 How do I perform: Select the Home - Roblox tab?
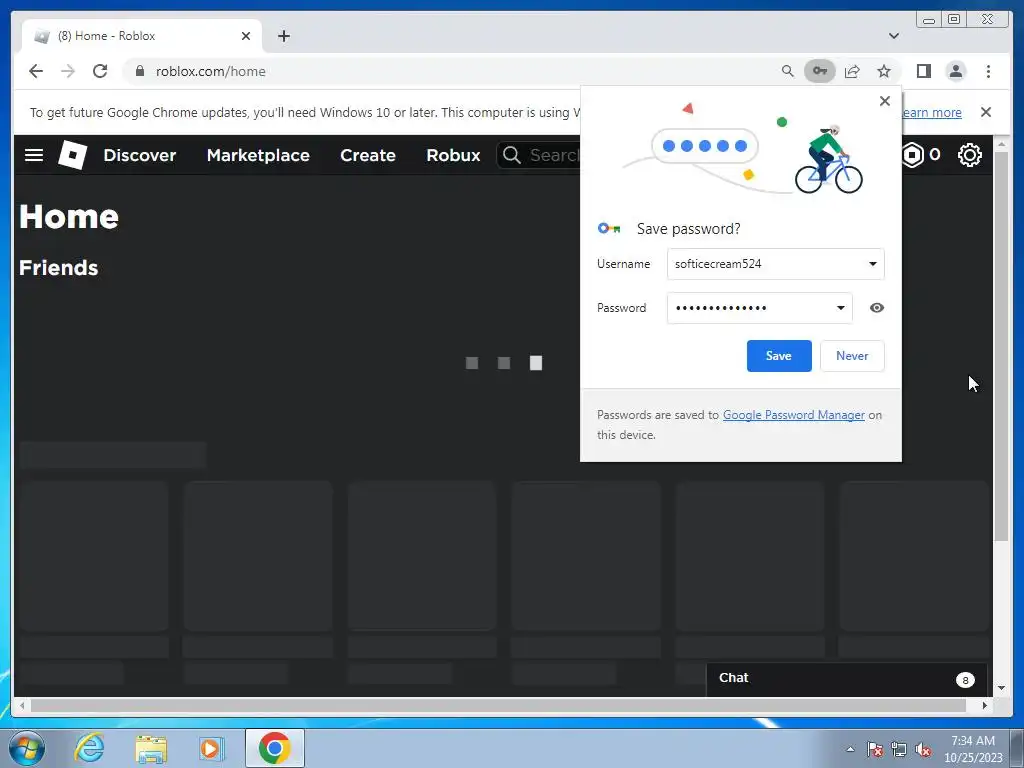142,36
